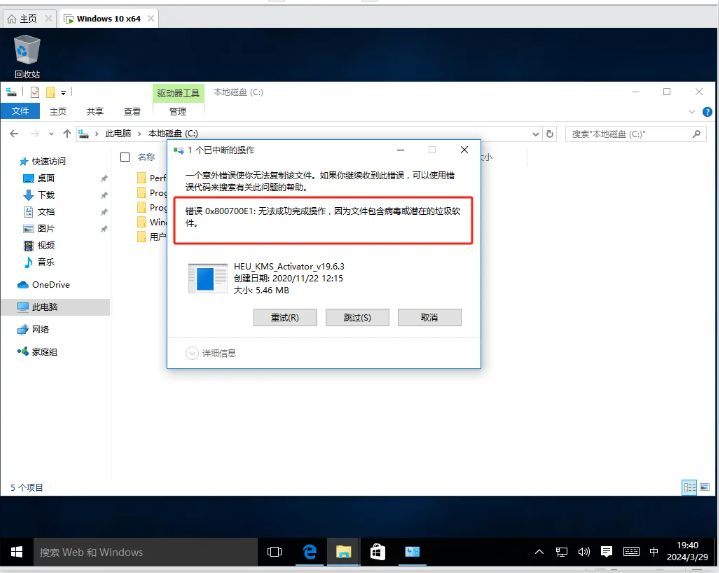719x573 pixels.
Task: Open the action center notification icon
Action: (607, 551)
